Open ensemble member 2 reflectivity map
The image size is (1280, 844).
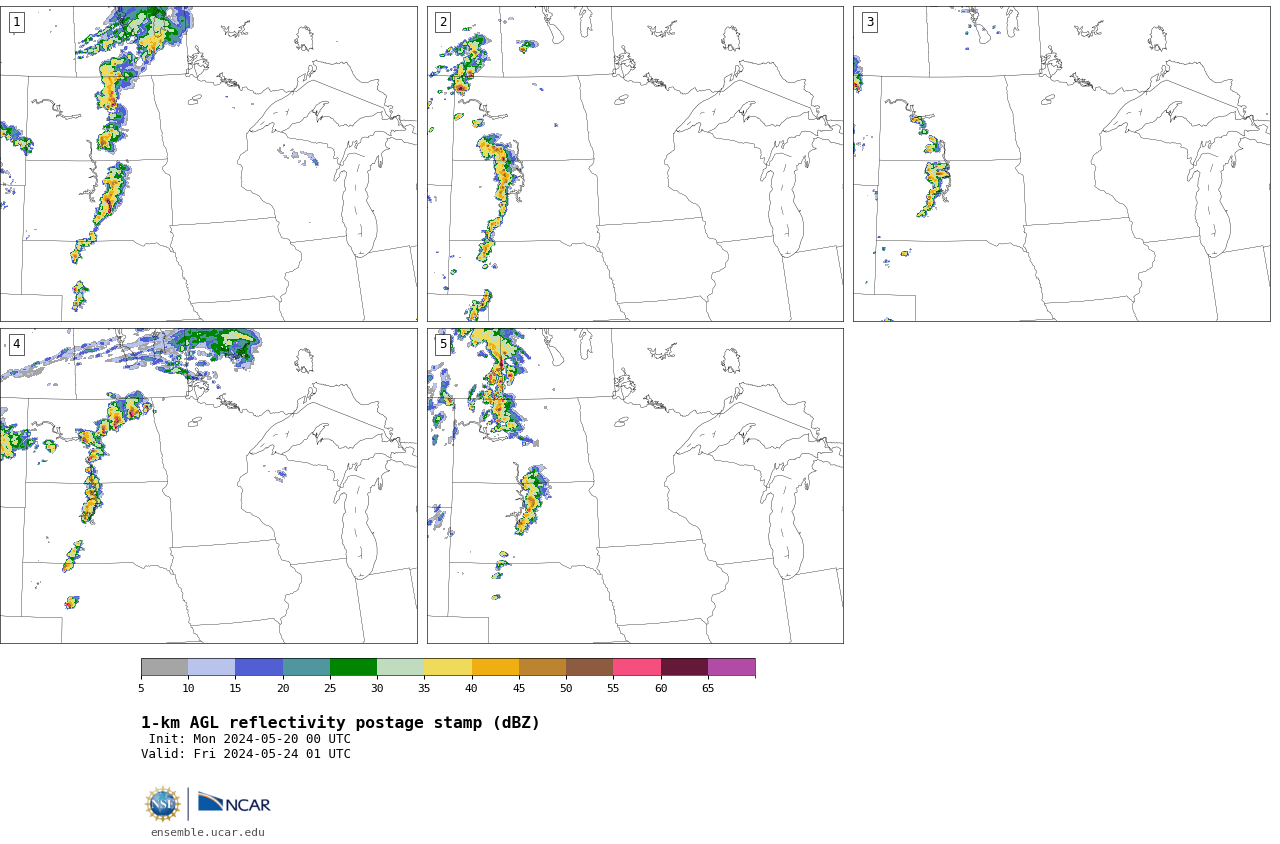click(x=635, y=164)
